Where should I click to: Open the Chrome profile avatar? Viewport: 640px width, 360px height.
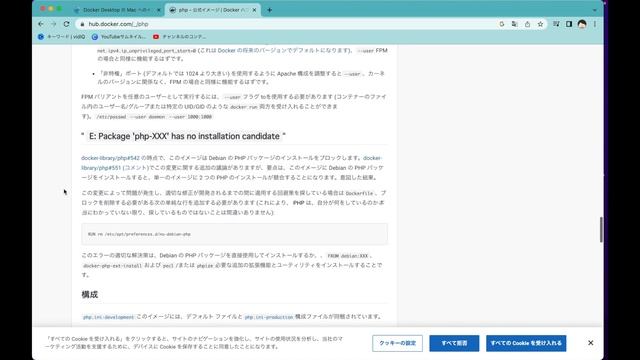pos(582,24)
